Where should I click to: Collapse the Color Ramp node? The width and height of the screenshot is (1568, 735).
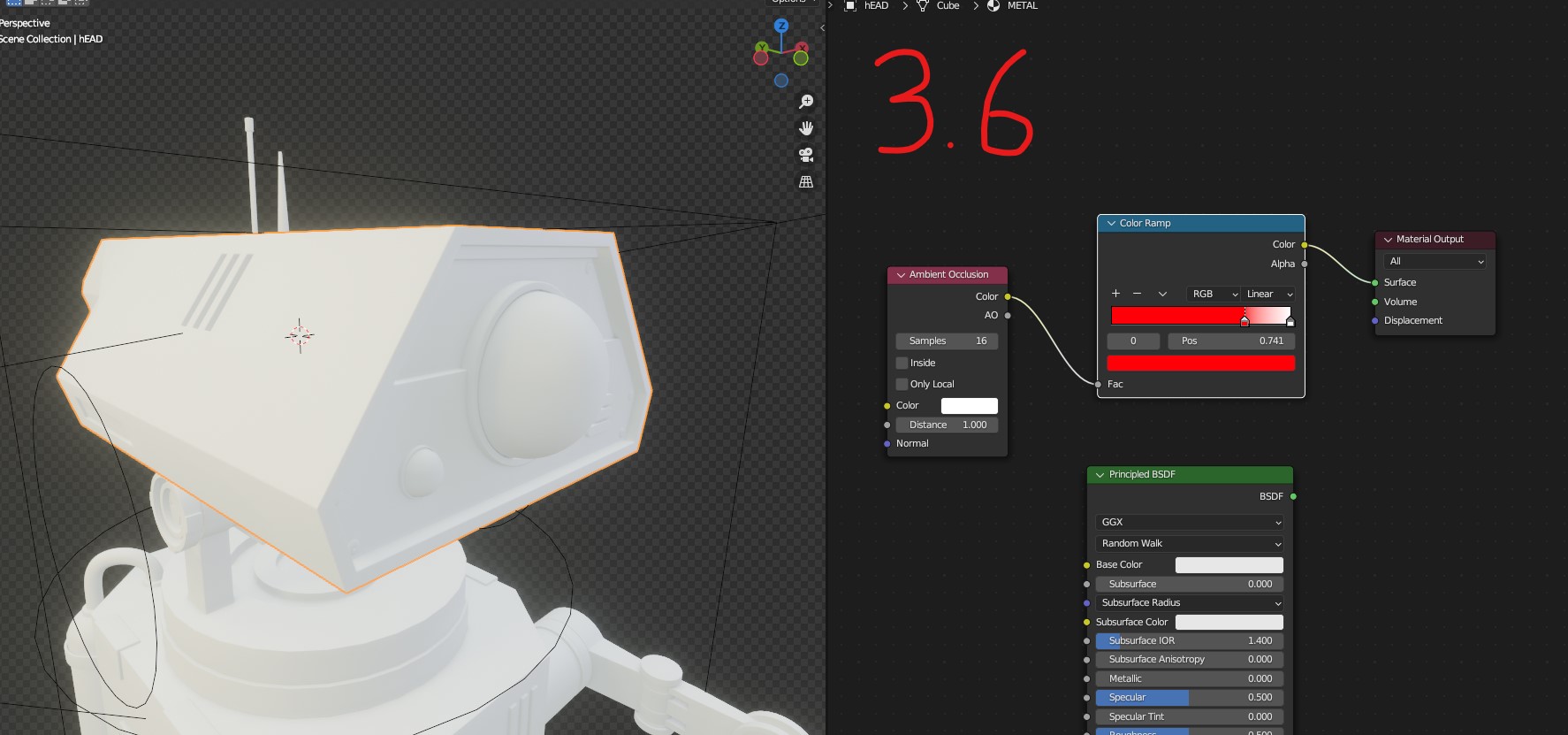tap(1111, 224)
